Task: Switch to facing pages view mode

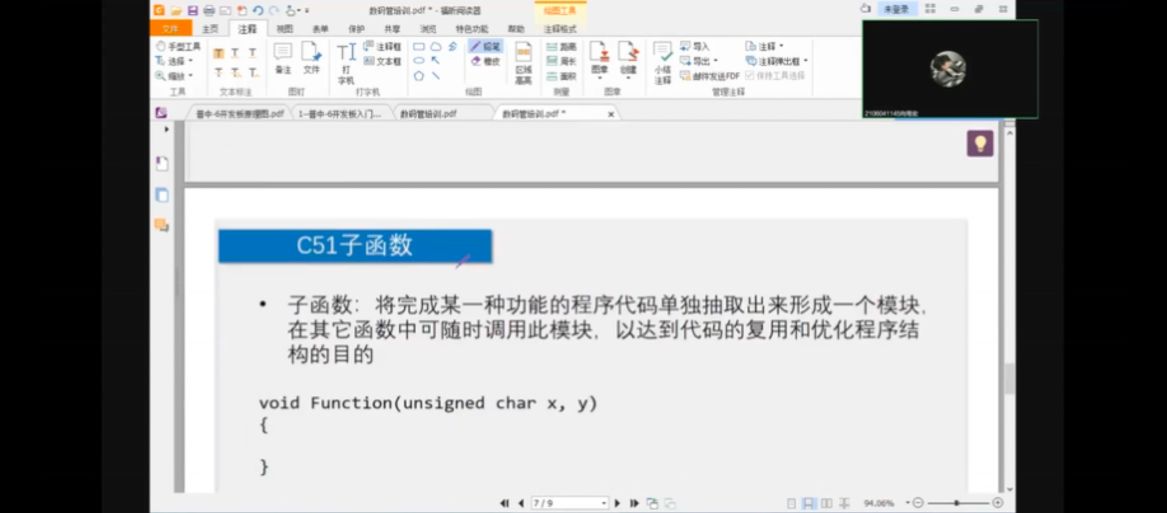Action: pyautogui.click(x=825, y=503)
